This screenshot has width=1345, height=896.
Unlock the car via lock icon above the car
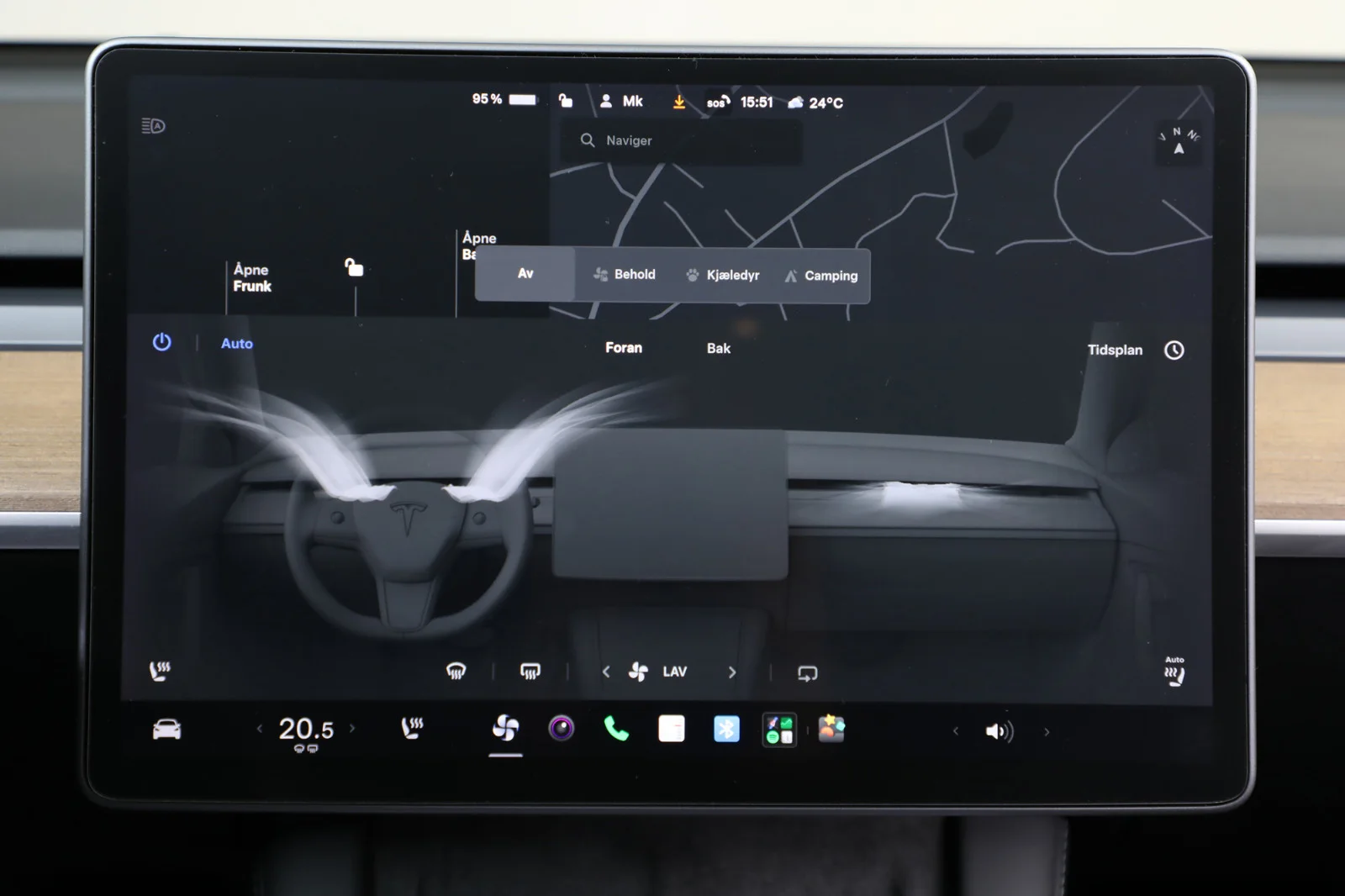(x=354, y=267)
